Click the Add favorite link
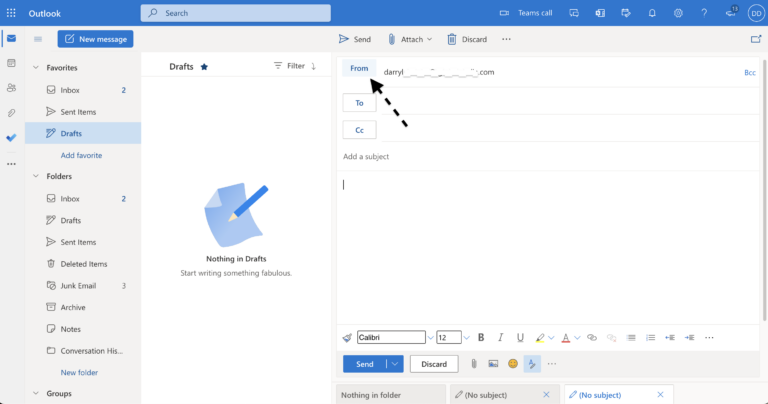 pos(81,155)
